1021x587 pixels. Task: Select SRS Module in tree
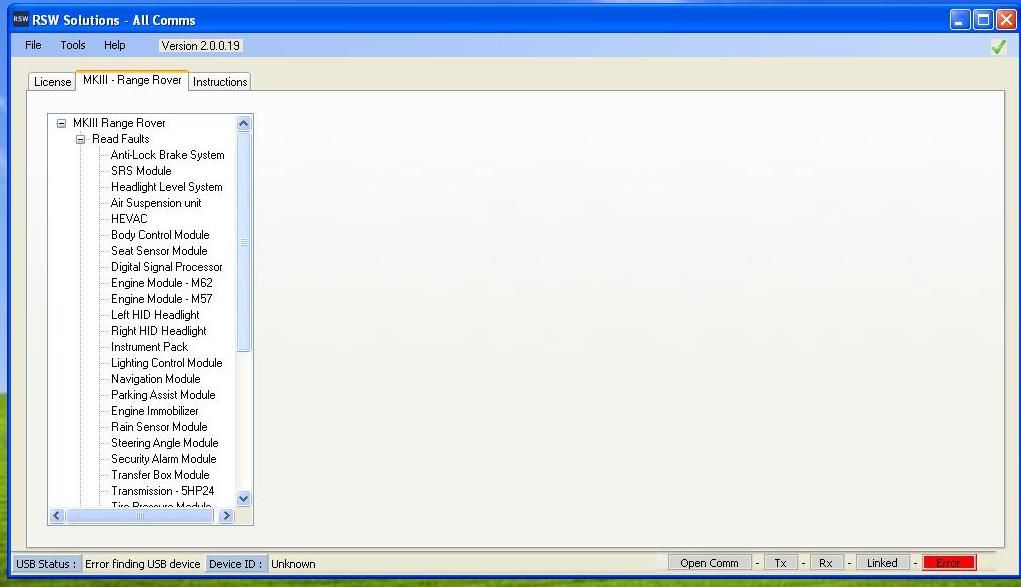[x=141, y=171]
